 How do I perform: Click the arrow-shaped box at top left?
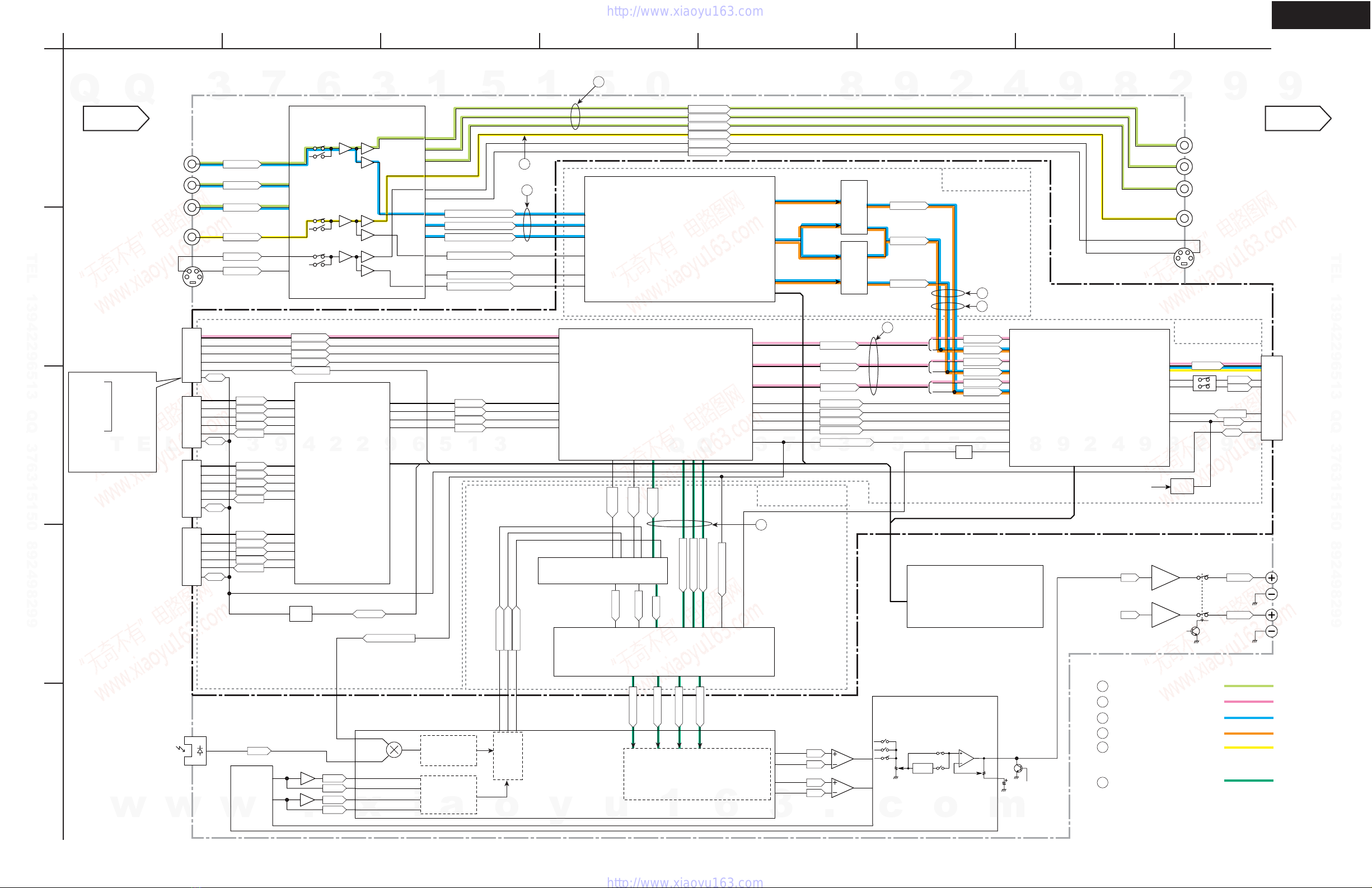pos(115,119)
